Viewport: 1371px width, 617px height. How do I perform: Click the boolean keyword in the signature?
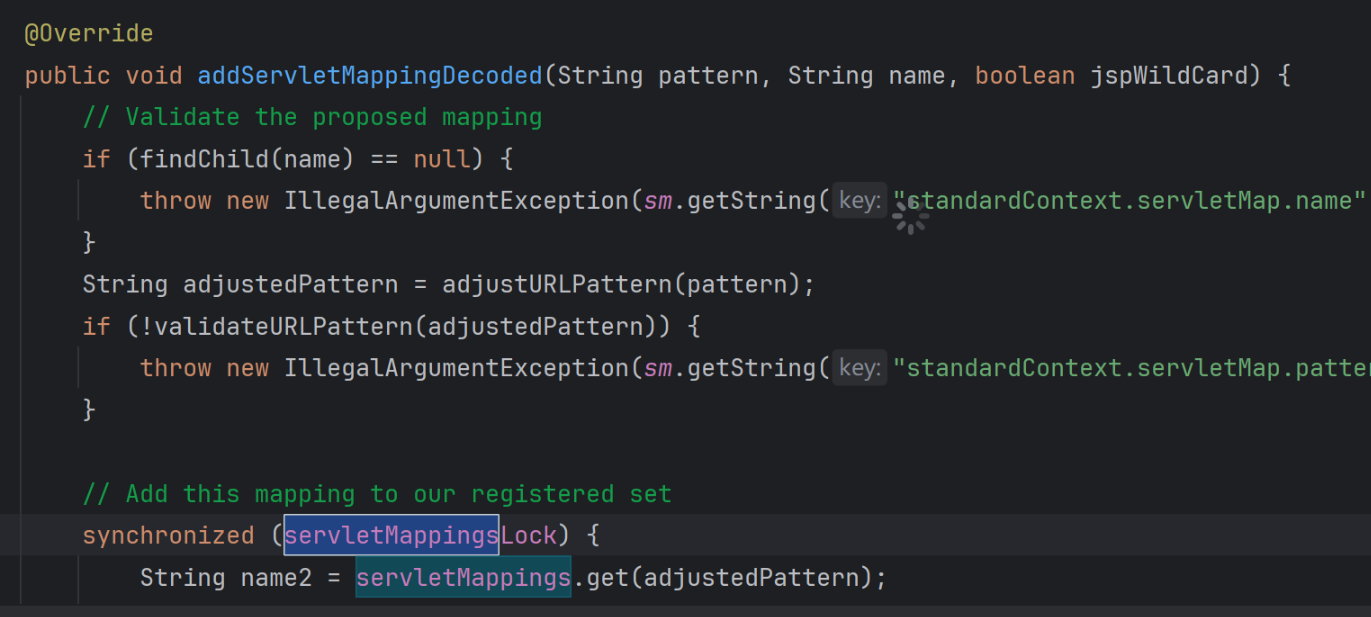1024,76
